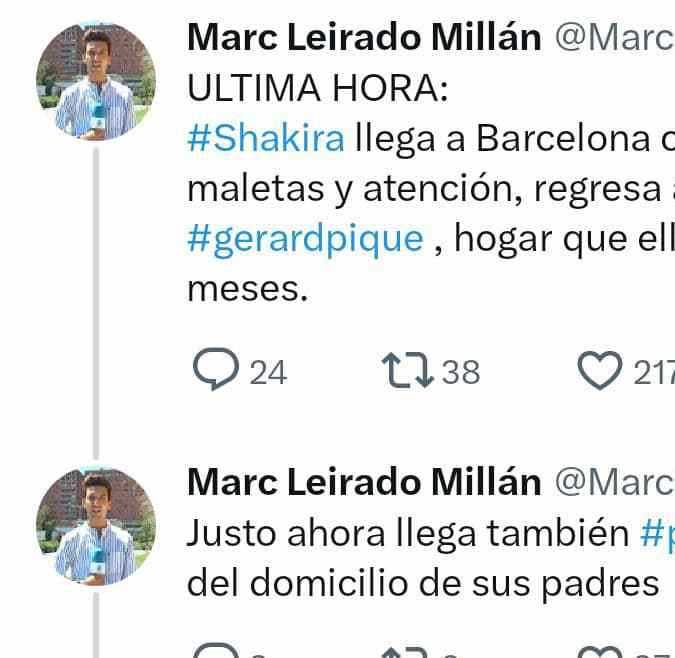The height and width of the screenshot is (658, 675).
Task: Click the reply icon on the ULTIMA HORA tweet
Action: 213,372
